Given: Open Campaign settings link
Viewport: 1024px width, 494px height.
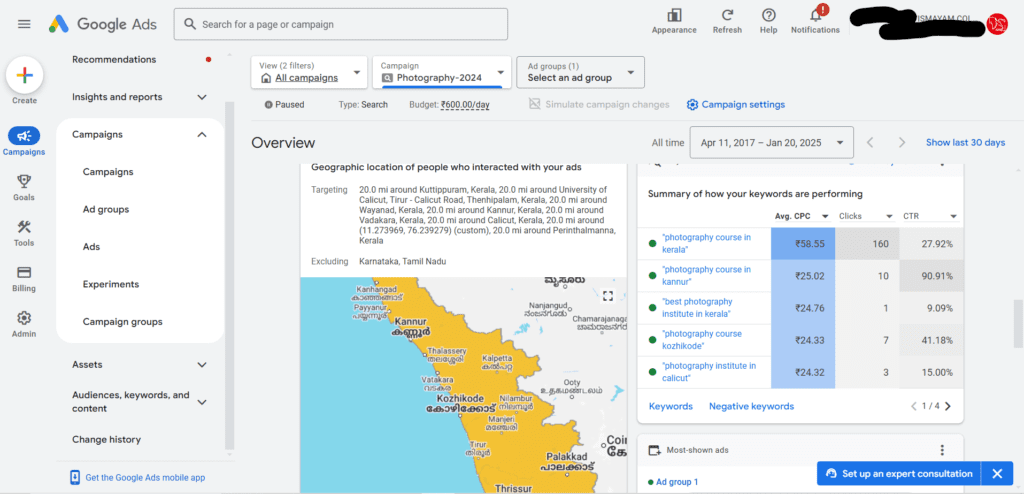Looking at the screenshot, I should tap(736, 105).
